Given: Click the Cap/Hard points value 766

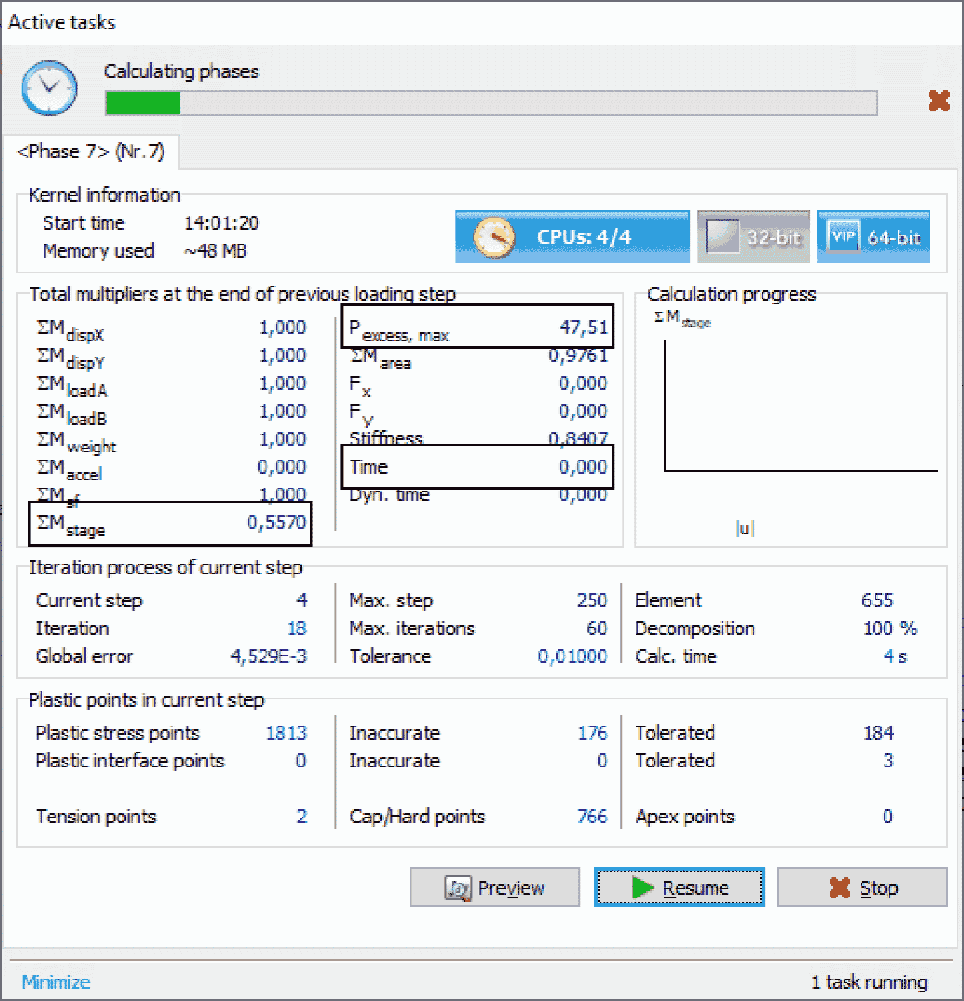Looking at the screenshot, I should [x=592, y=816].
